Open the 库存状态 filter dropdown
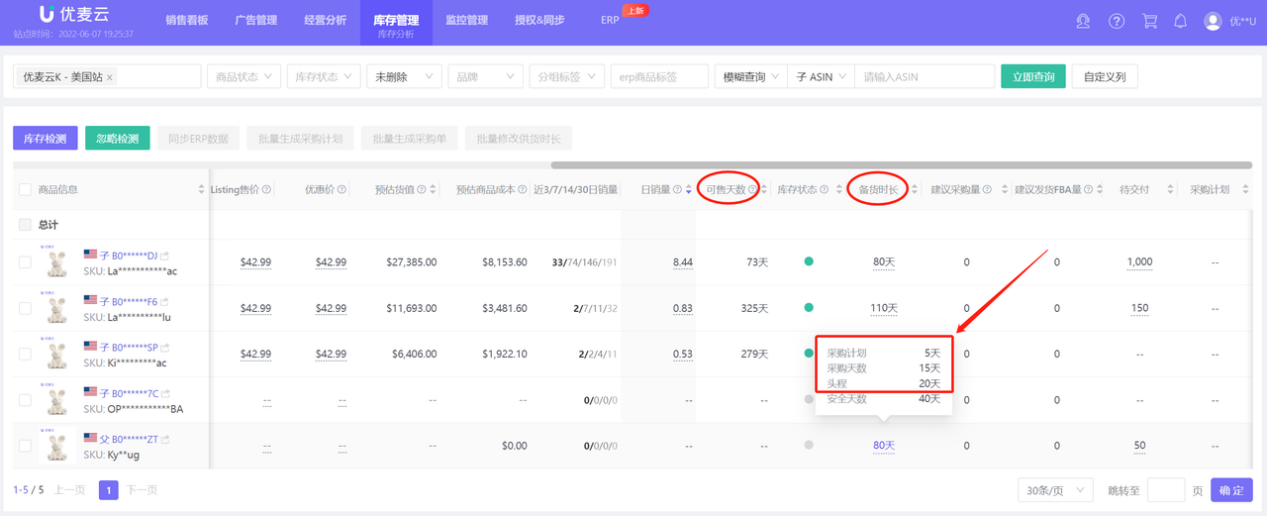The height and width of the screenshot is (516, 1267). tap(324, 77)
